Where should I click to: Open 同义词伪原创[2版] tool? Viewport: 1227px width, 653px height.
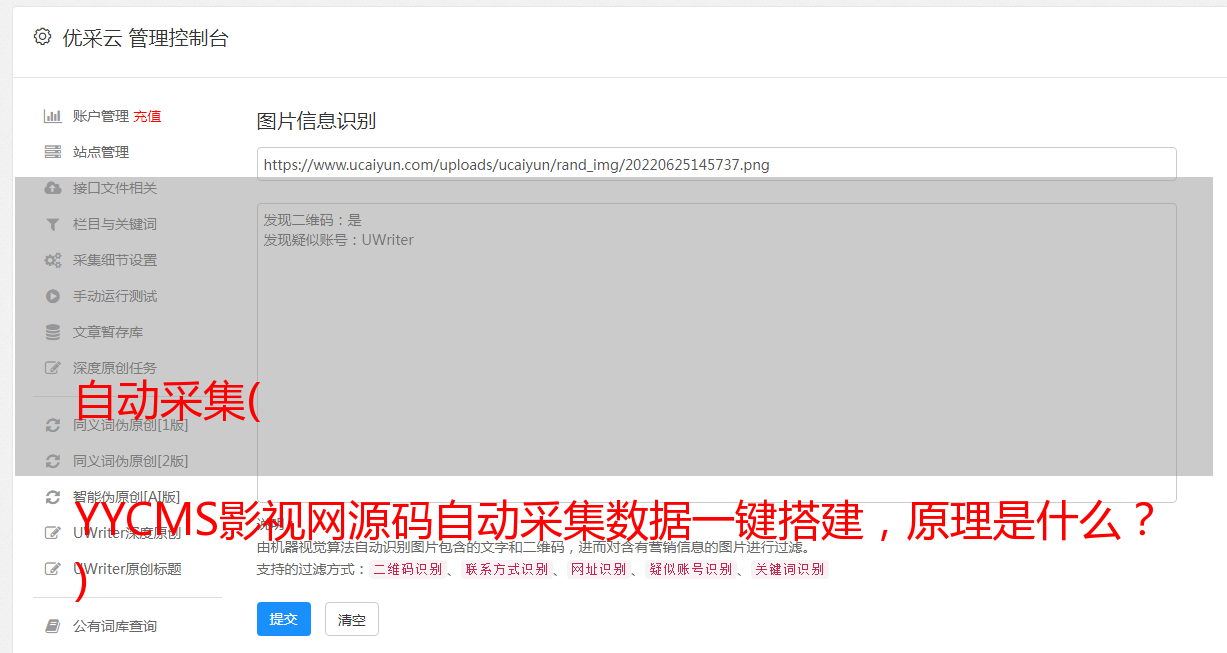pos(130,461)
